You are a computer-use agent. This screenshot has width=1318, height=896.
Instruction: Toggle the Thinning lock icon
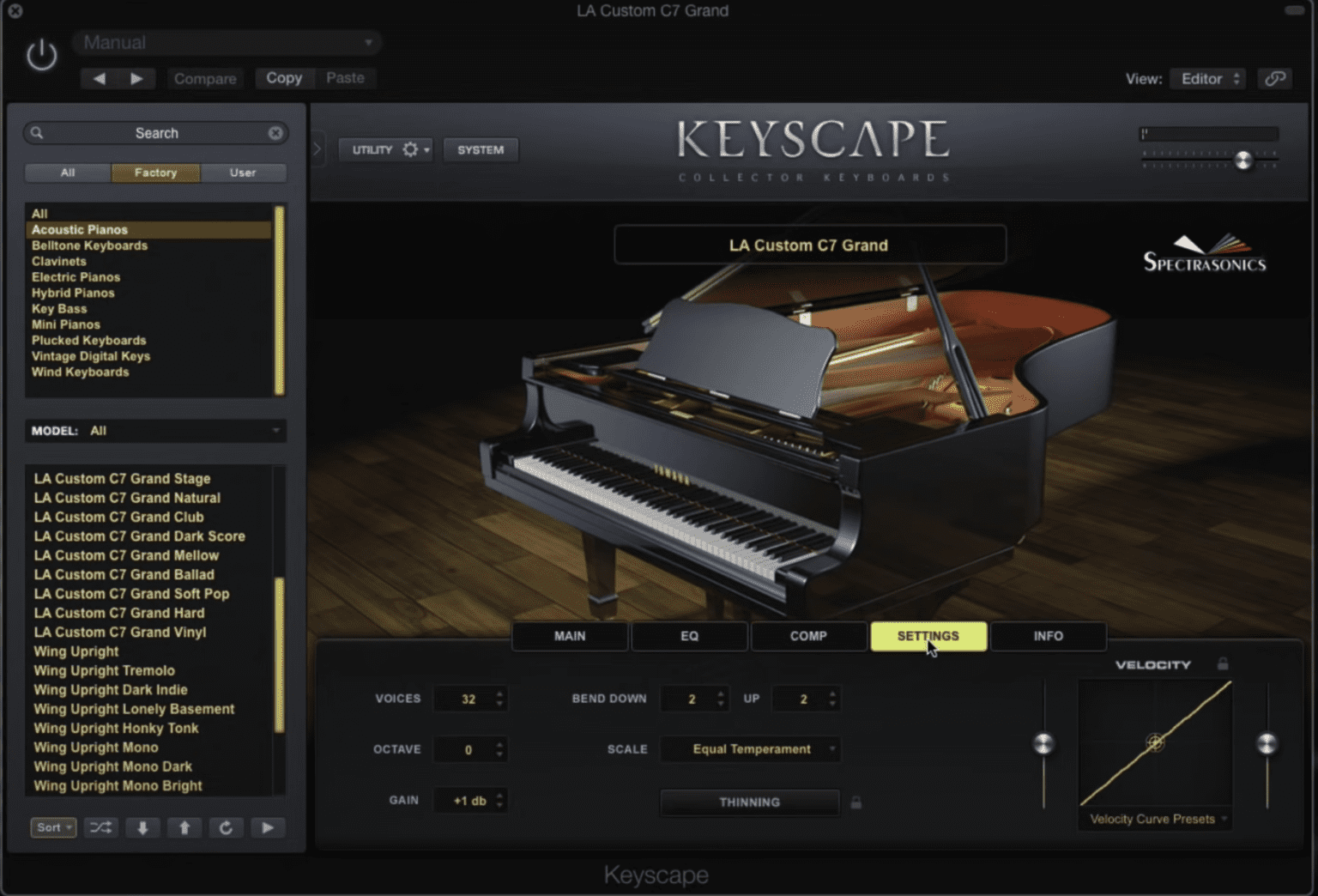(855, 802)
